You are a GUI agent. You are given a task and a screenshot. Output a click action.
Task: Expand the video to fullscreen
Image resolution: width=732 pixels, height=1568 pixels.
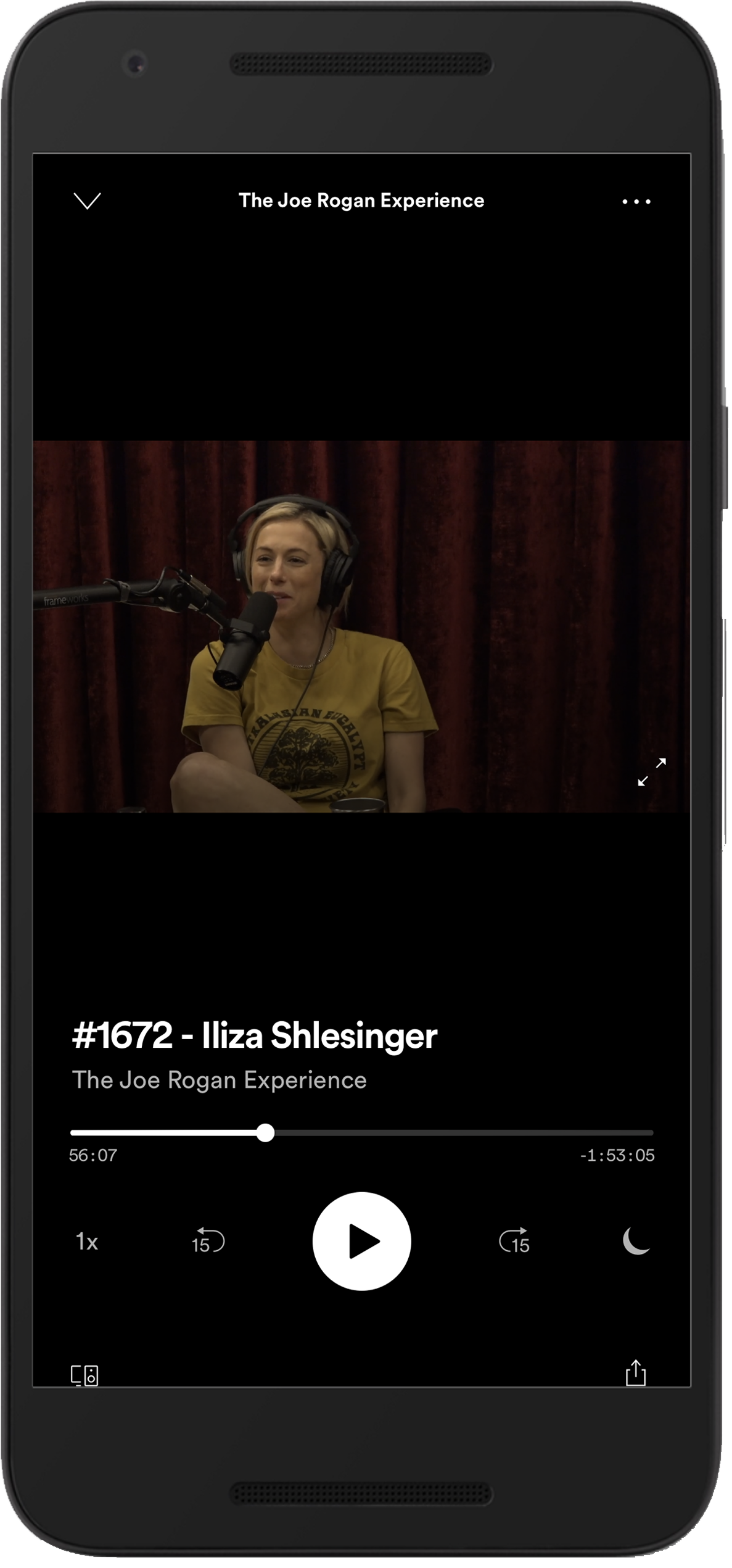point(652,772)
